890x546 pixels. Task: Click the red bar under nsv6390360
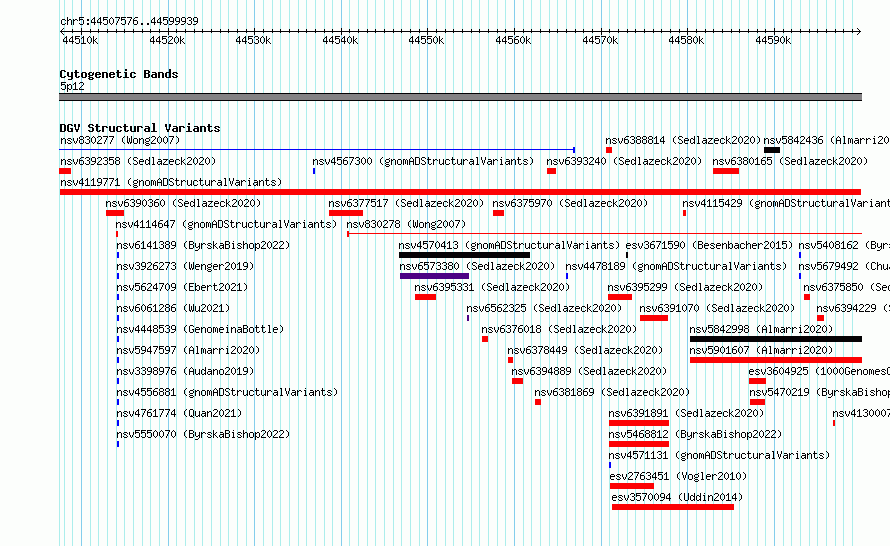tap(115, 213)
